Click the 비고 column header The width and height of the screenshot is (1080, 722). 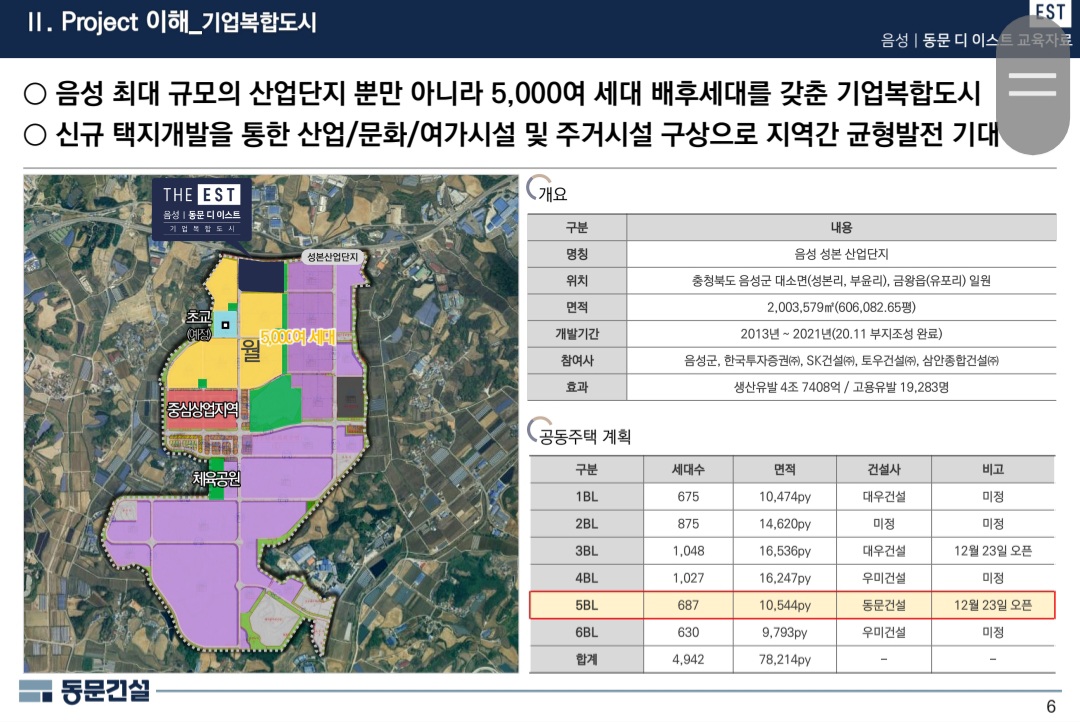[x=993, y=470]
